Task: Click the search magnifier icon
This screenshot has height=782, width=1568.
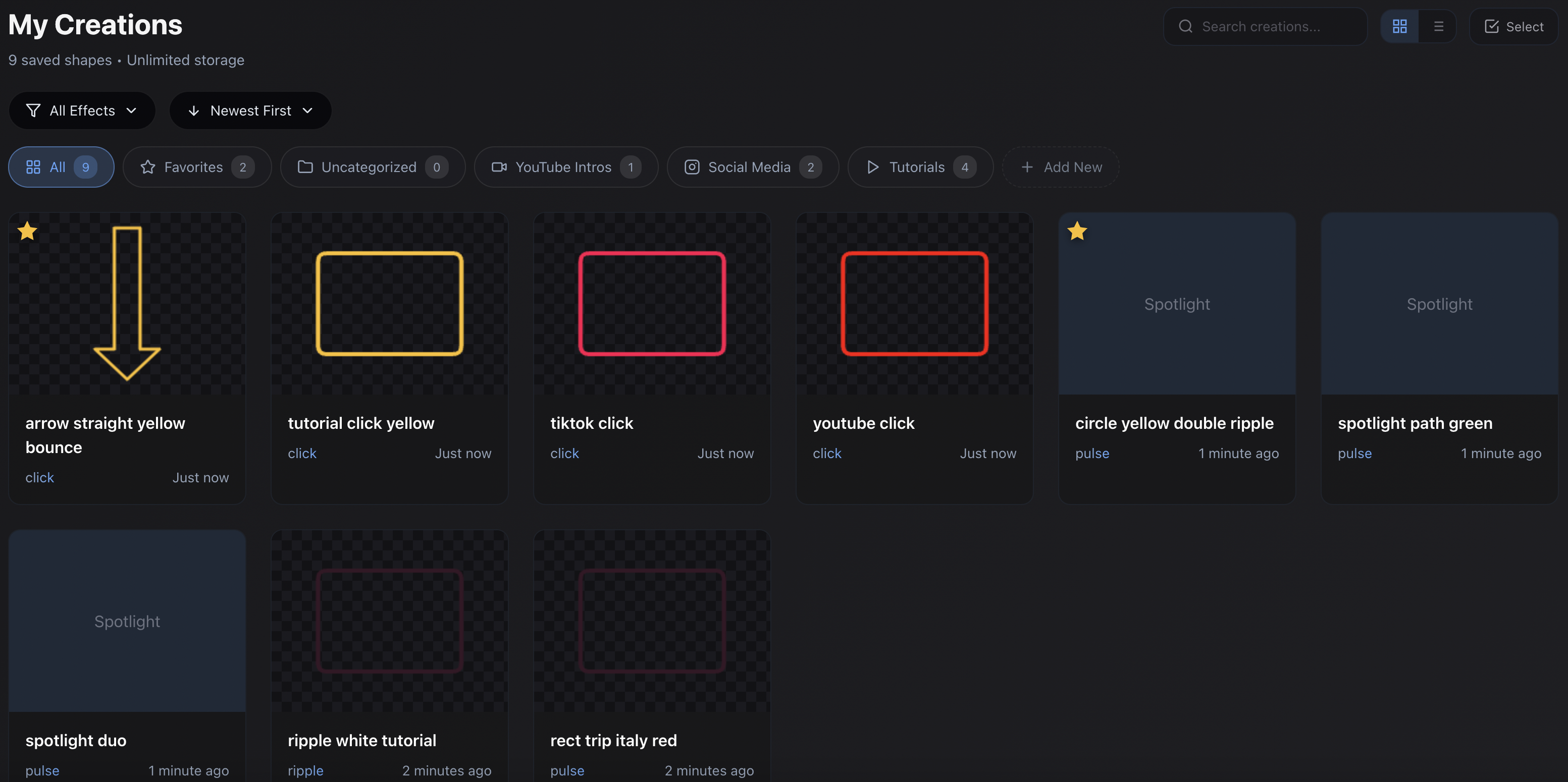Action: [x=1185, y=26]
